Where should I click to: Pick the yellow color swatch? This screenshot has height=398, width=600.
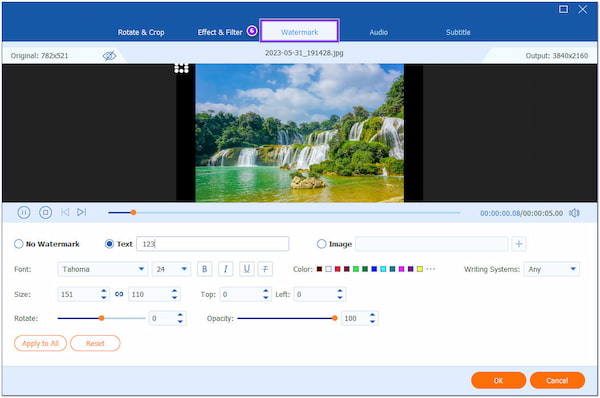click(420, 269)
